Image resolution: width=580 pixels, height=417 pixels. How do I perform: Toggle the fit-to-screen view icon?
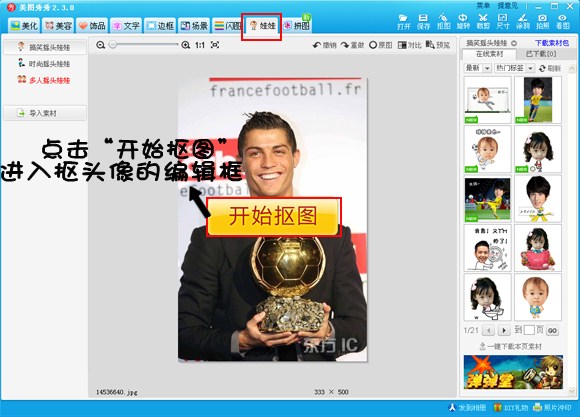(215, 45)
